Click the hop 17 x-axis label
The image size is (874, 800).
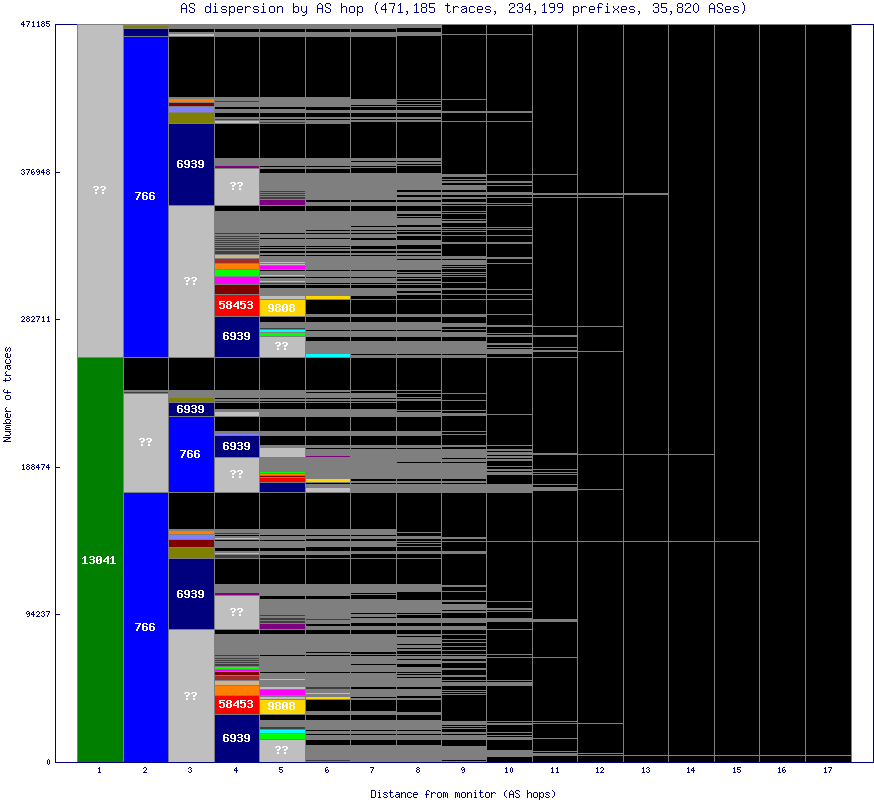pos(829,771)
